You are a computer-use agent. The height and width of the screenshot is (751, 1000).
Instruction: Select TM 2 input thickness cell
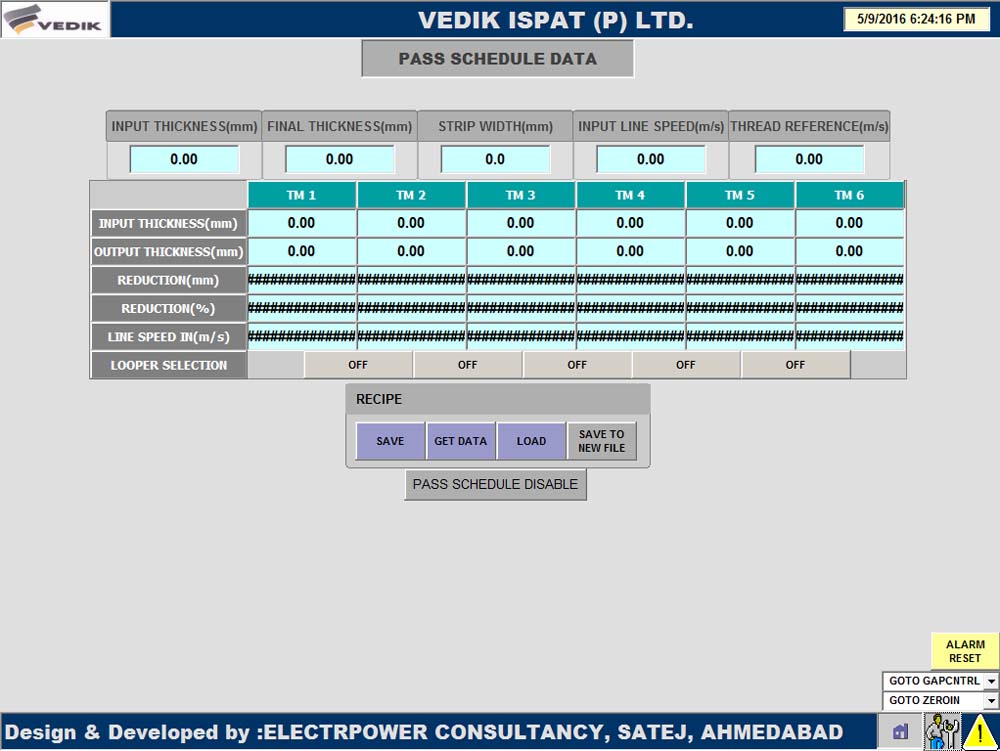click(411, 223)
